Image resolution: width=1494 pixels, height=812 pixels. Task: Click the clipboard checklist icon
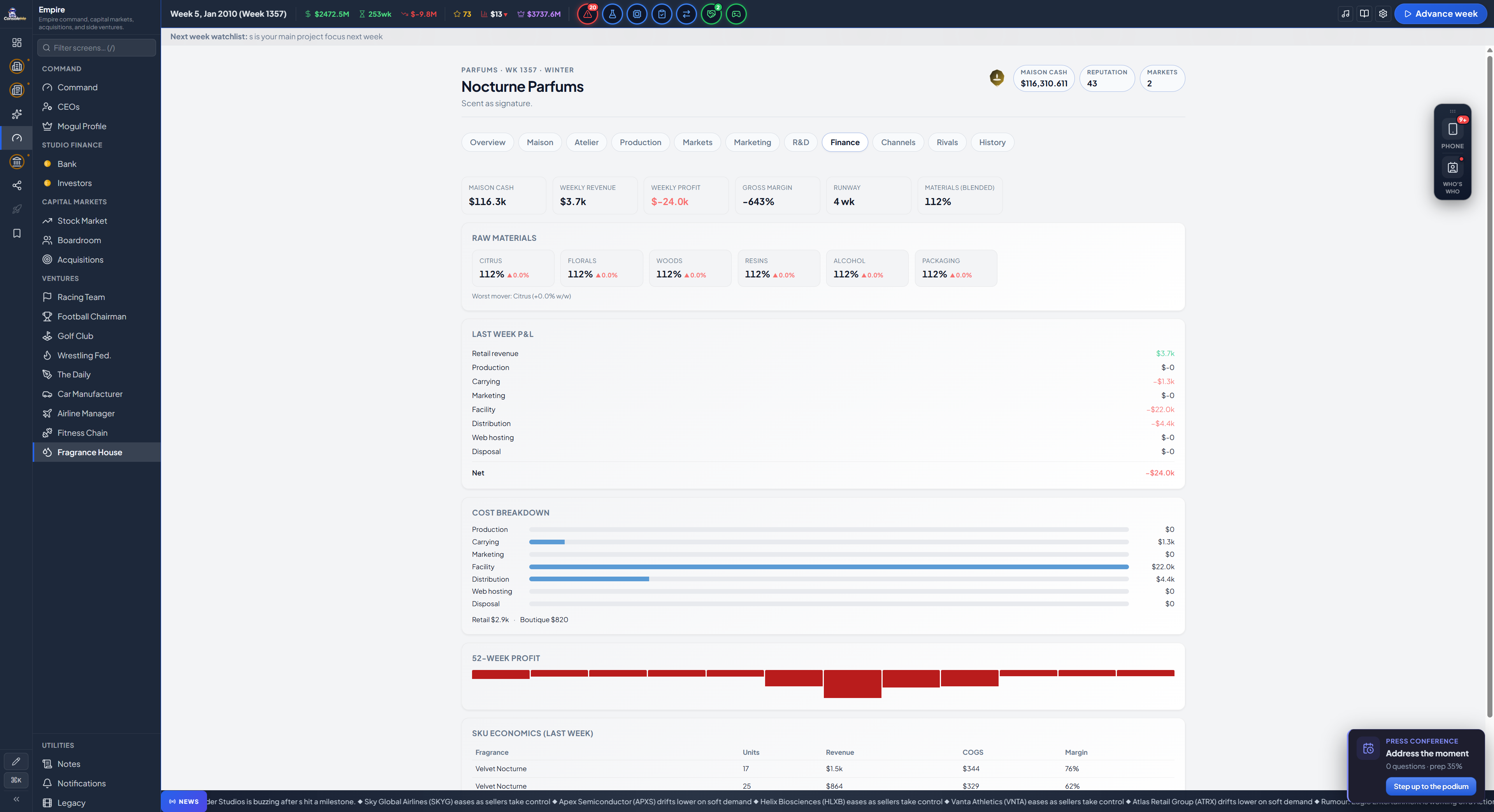point(662,14)
